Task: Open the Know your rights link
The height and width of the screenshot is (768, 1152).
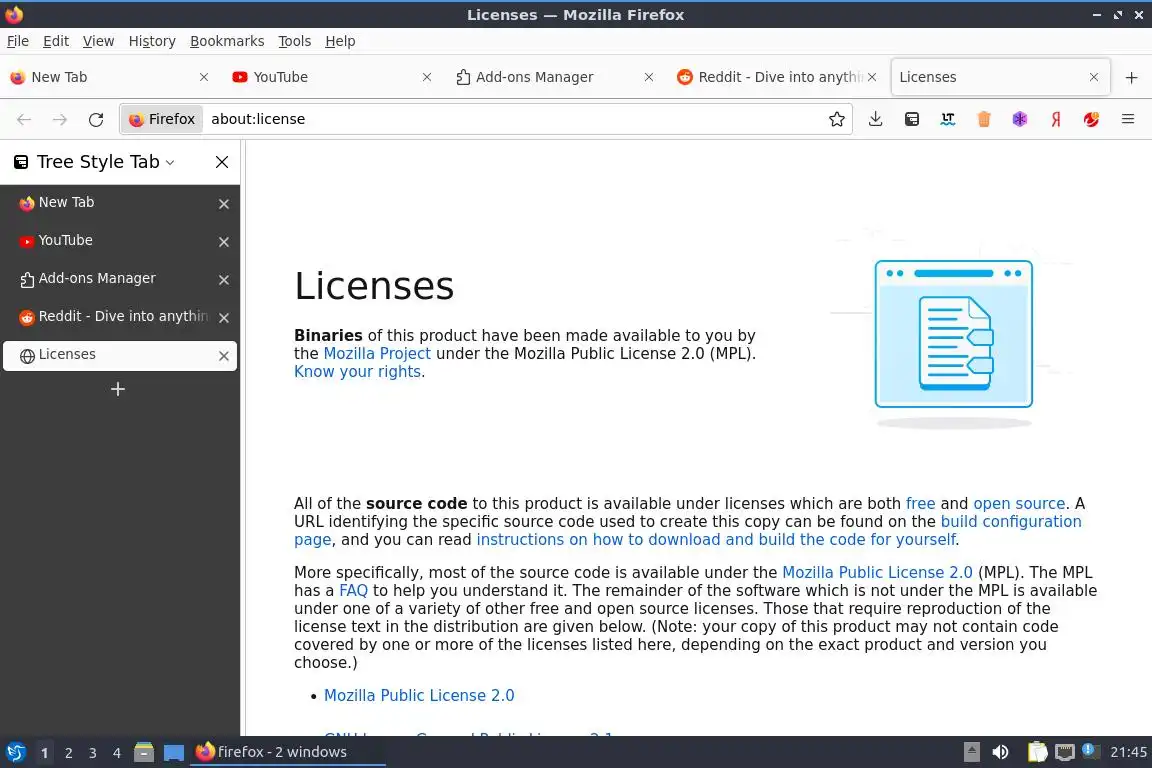Action: 357,372
